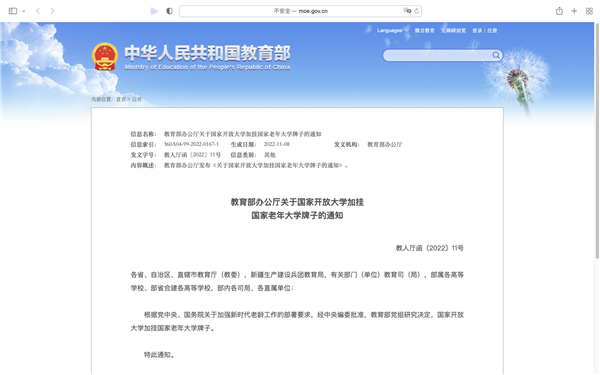Viewport: 600px width, 375px height.
Task: Open the 无障碍浏览 accessibility link
Action: [453, 31]
